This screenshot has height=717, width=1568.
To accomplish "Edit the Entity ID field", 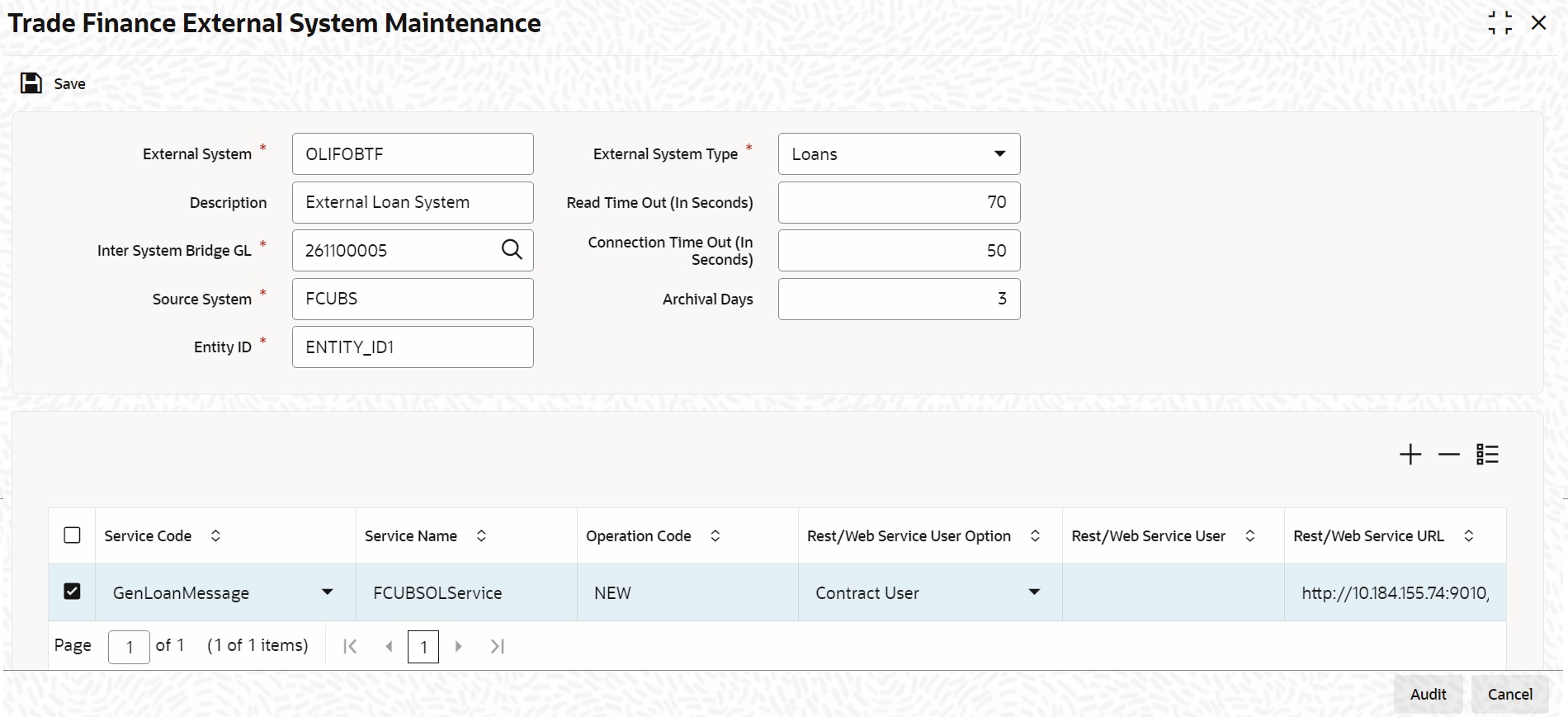I will (x=413, y=347).
